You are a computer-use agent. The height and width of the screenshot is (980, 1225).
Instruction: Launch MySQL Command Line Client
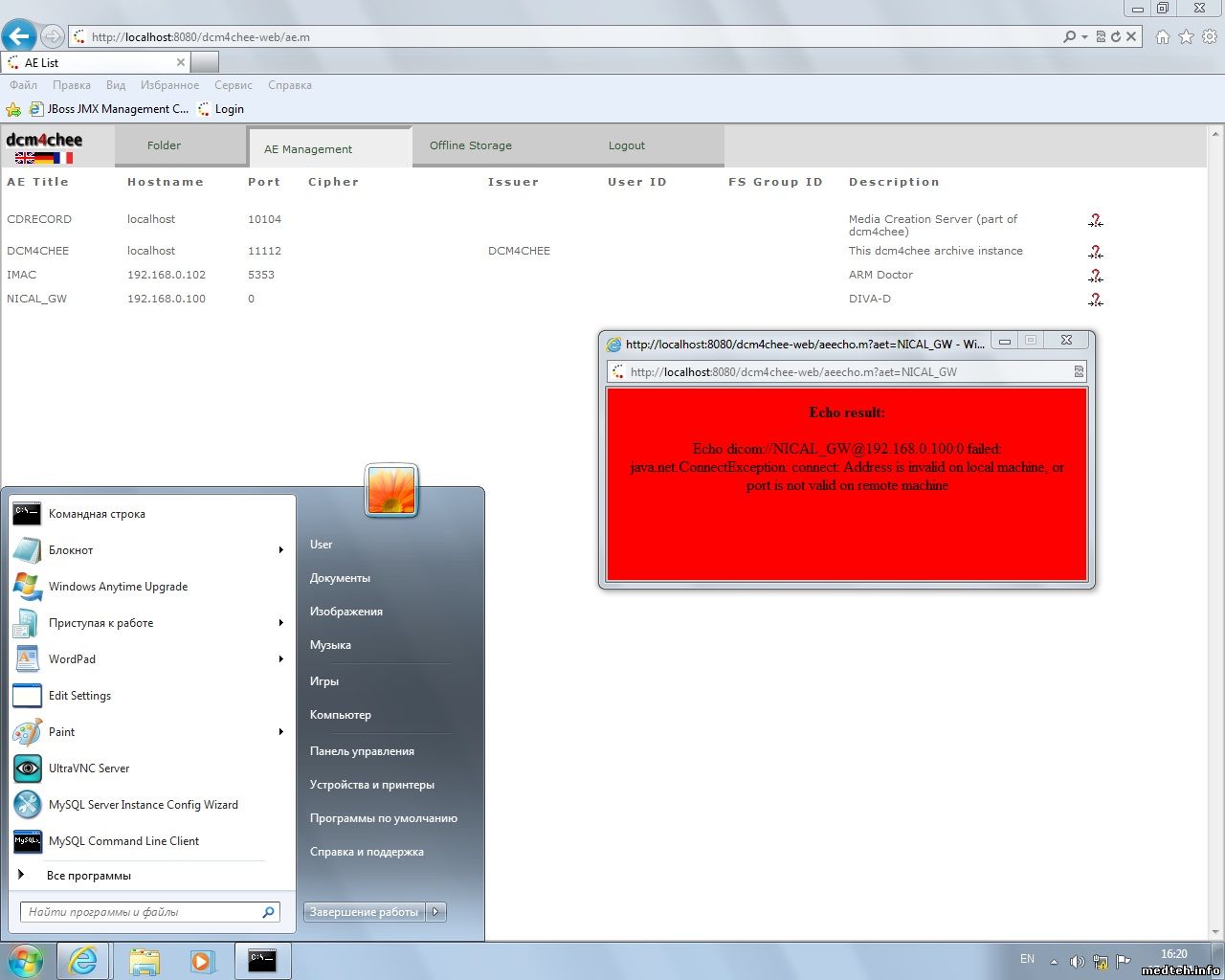pos(123,841)
